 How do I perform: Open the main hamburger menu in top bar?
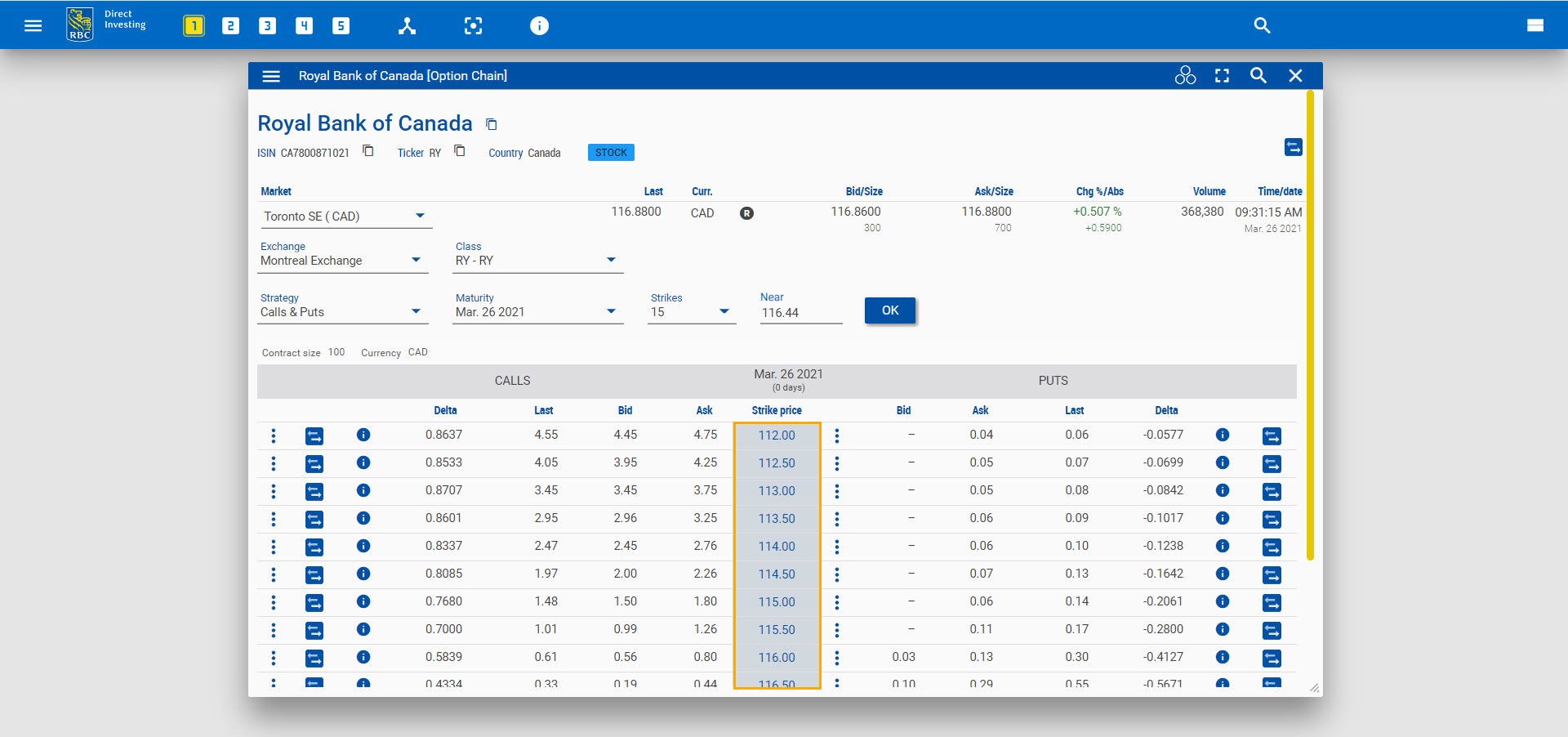pos(33,26)
